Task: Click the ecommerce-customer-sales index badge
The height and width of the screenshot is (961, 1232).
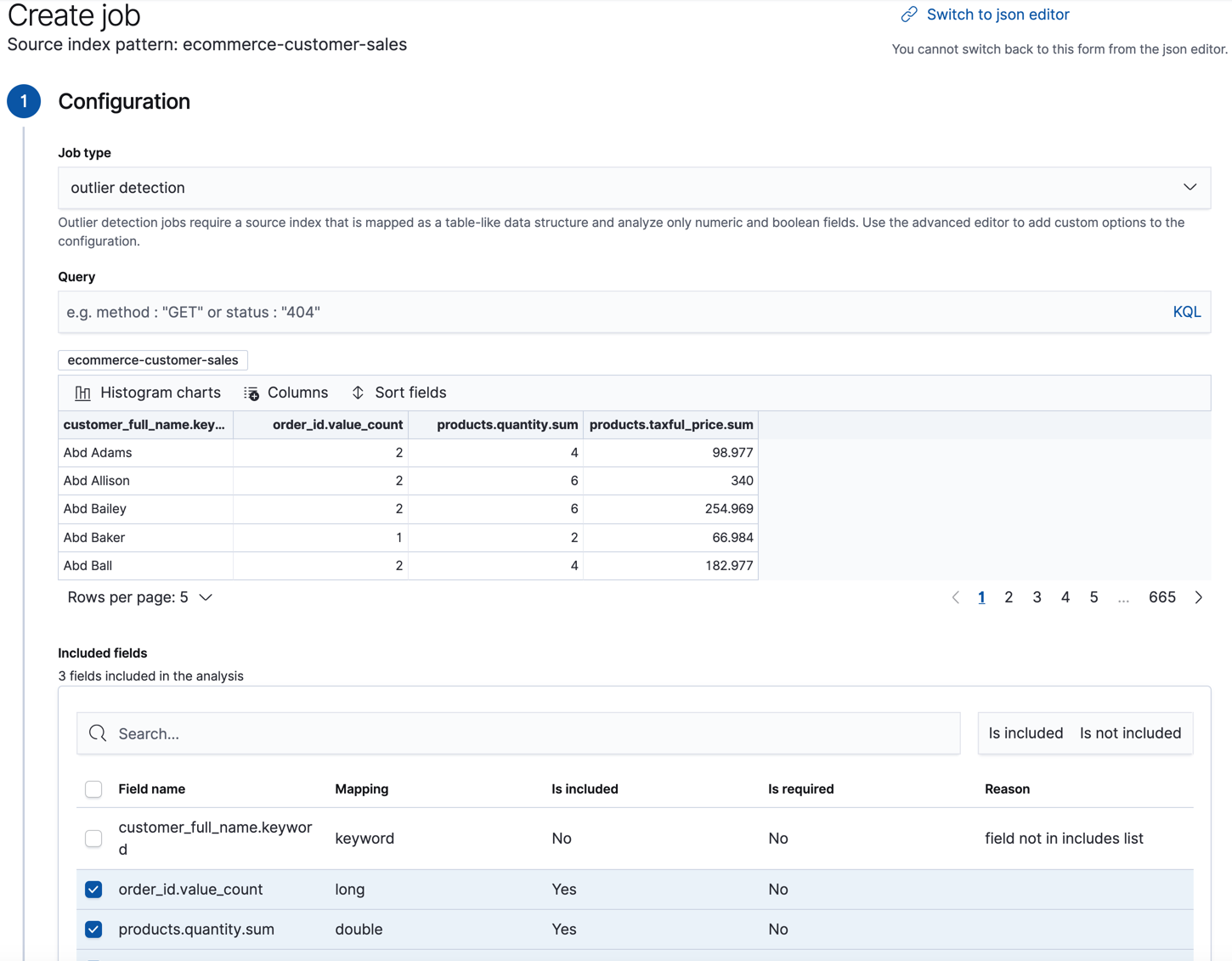Action: pyautogui.click(x=152, y=360)
